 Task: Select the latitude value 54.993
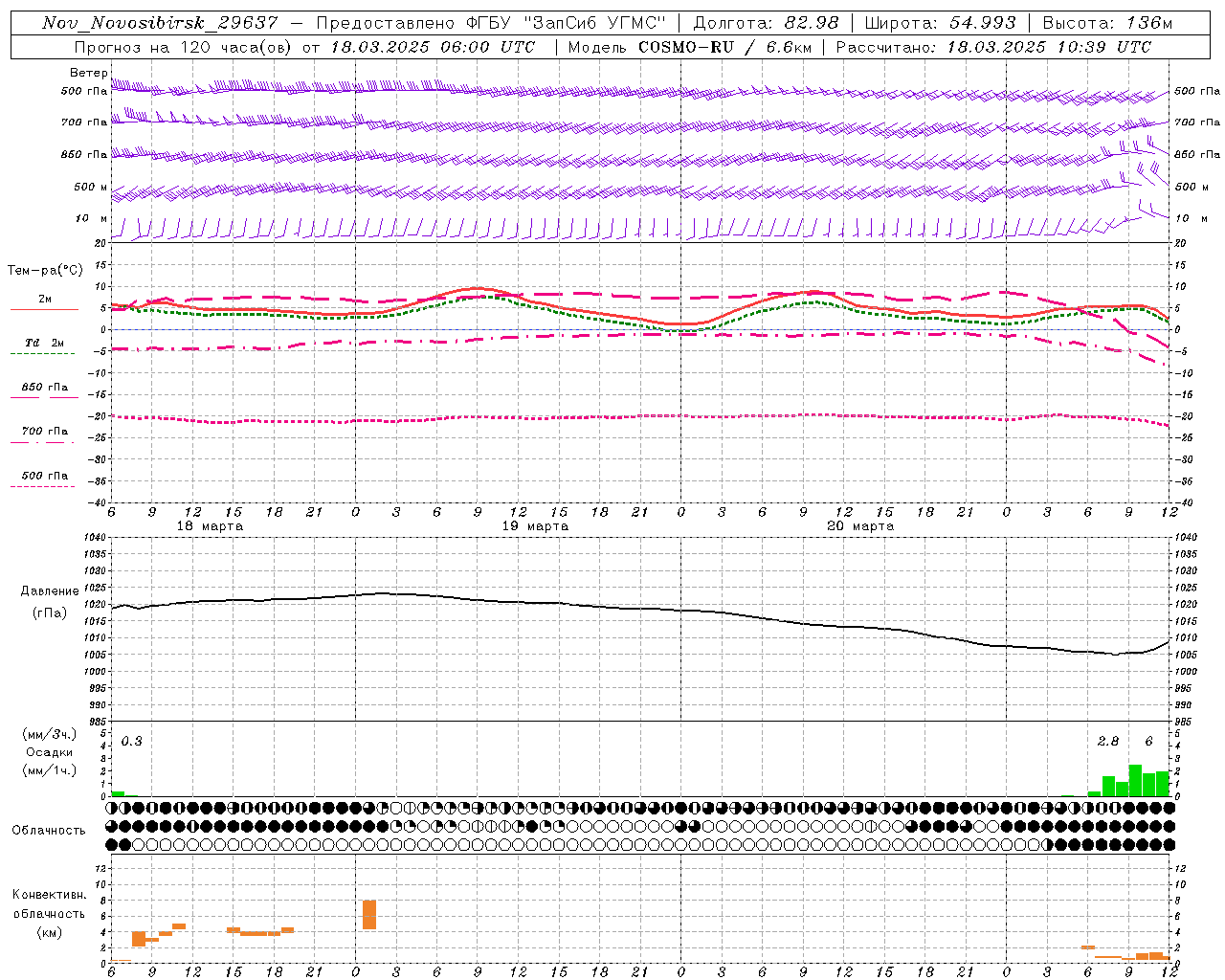[982, 23]
